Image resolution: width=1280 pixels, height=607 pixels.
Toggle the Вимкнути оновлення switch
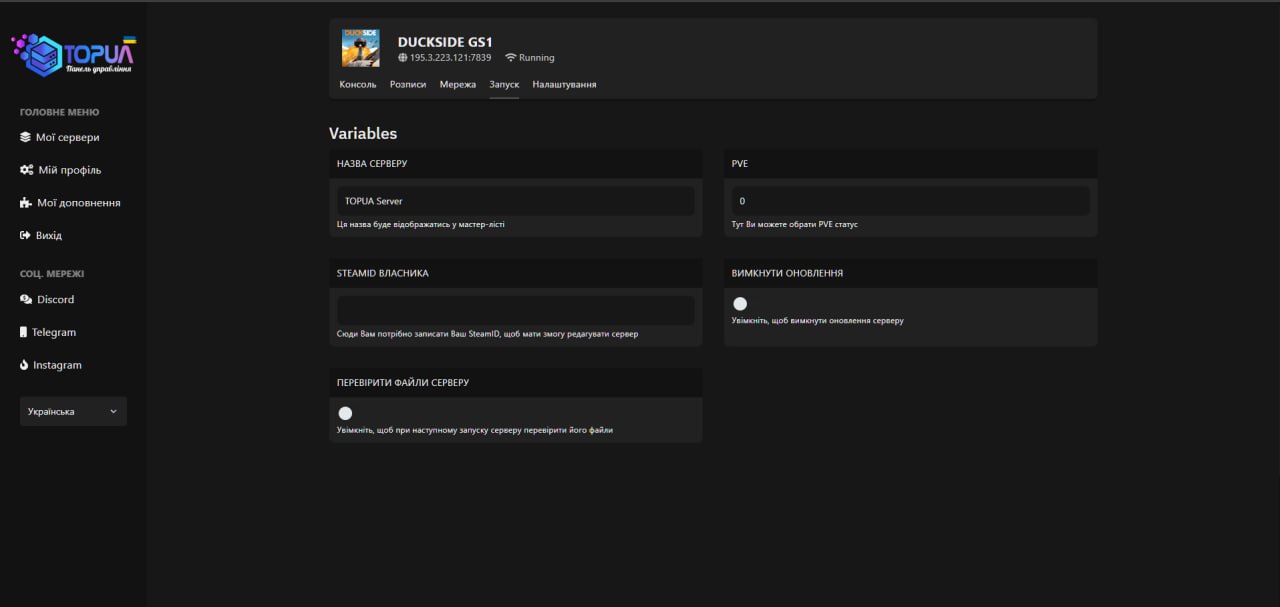(x=740, y=304)
